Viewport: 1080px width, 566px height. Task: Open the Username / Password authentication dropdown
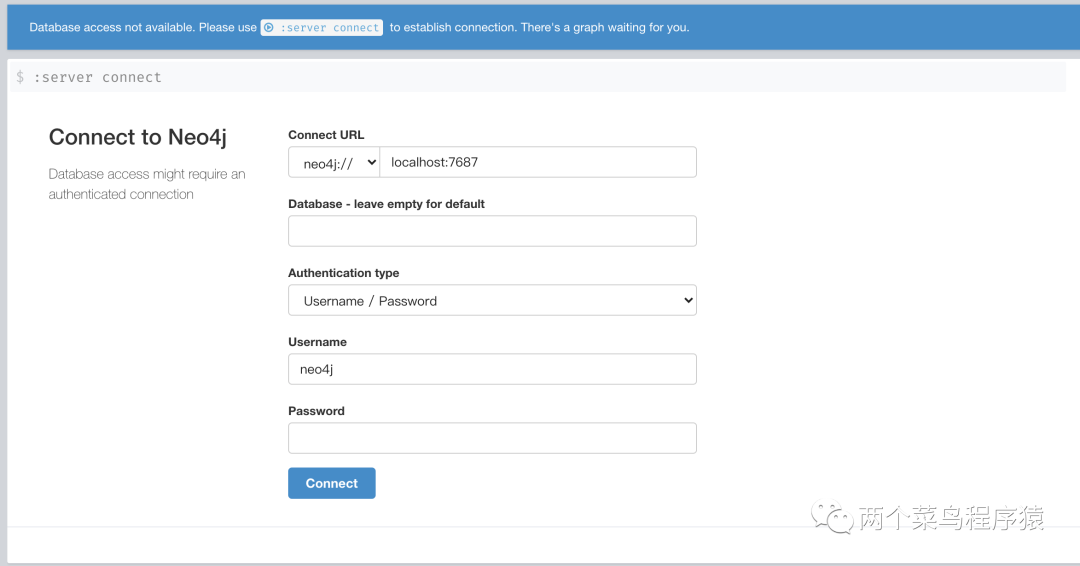tap(492, 300)
